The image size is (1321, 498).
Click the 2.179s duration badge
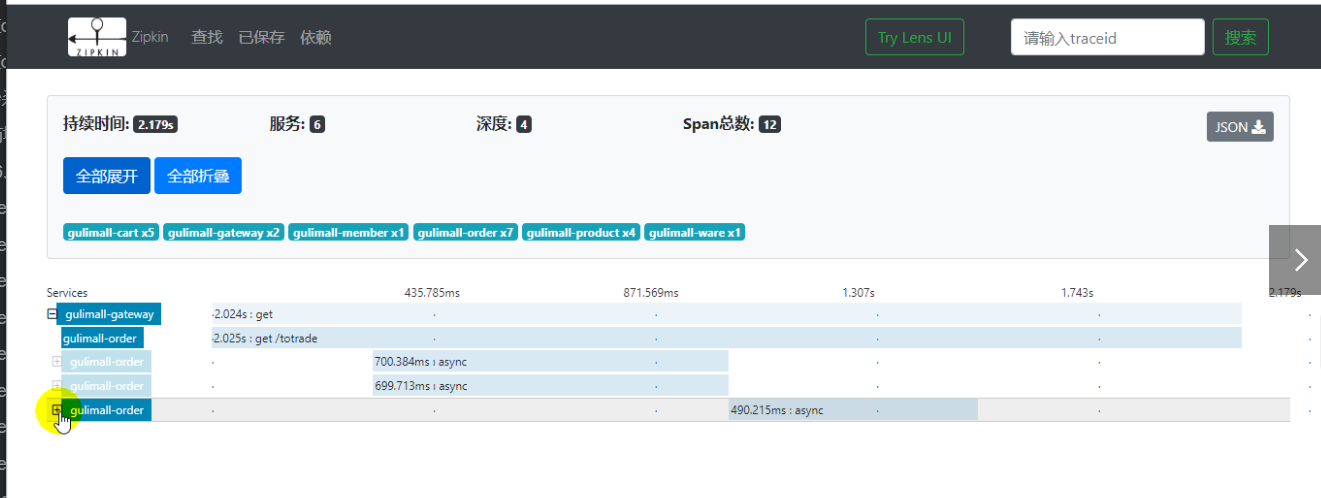pos(155,125)
